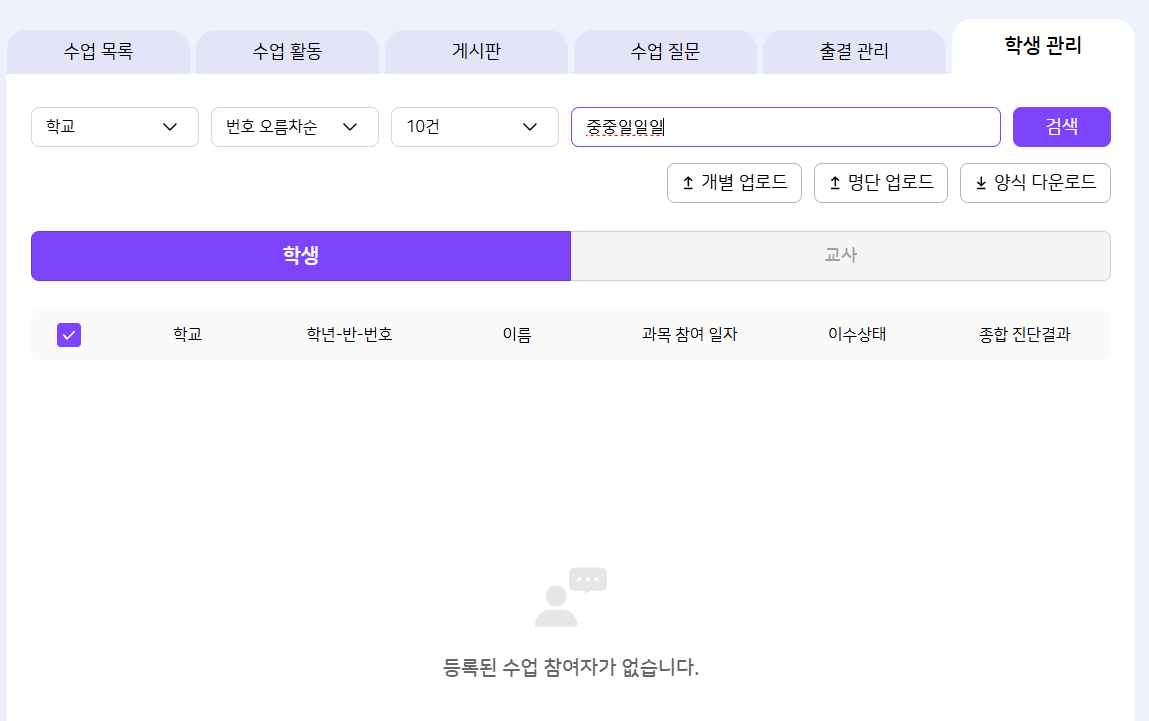Screen dimensions: 1149x721
Task: Click the 종합 진단결과 column header
Action: [1024, 335]
